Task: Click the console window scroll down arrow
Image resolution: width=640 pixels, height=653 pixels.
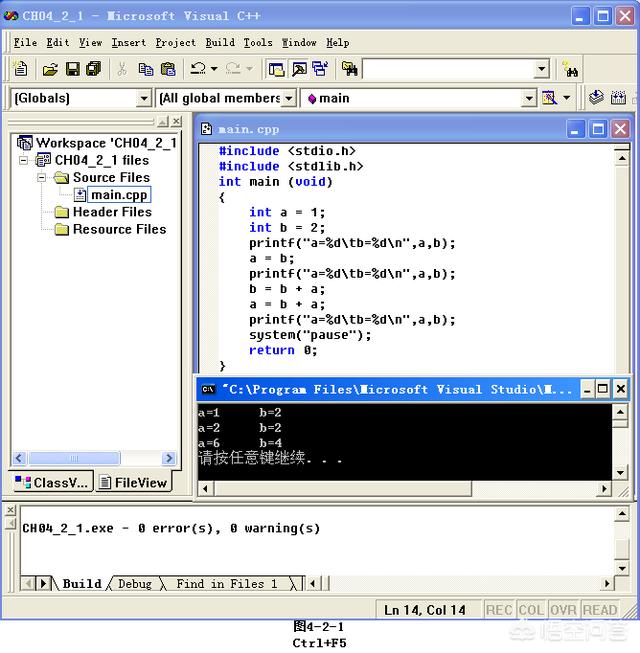Action: click(x=620, y=473)
